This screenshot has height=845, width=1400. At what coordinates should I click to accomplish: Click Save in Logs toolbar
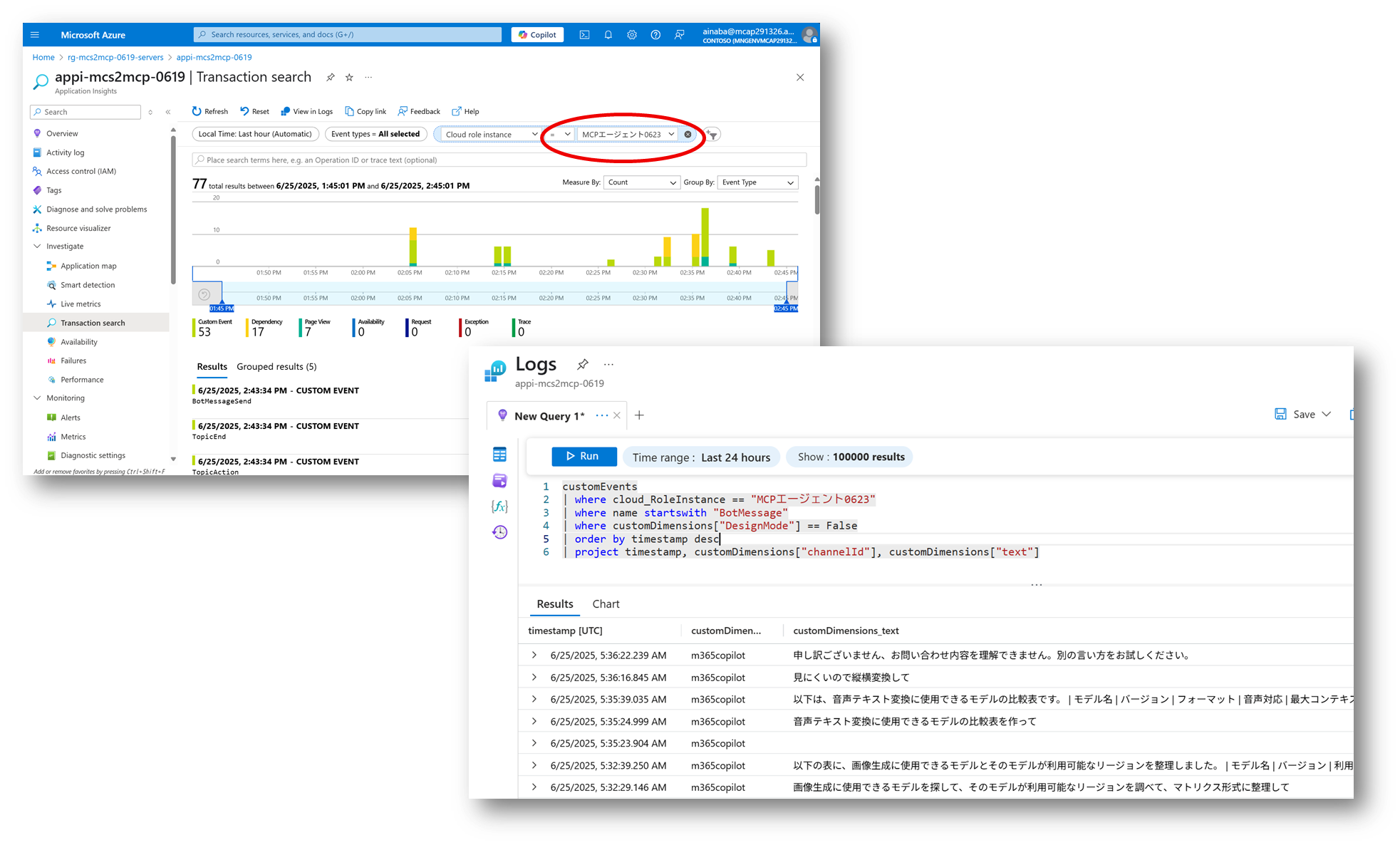tap(1295, 415)
